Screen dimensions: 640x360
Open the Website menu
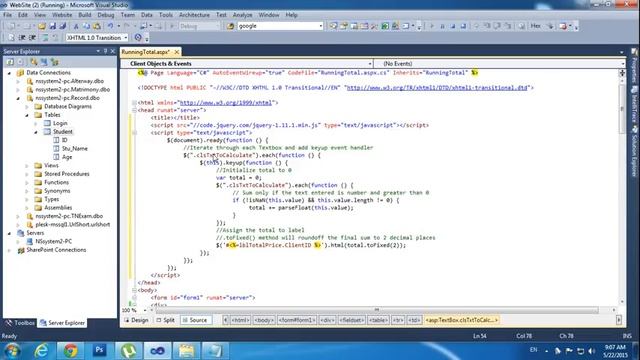(62, 15)
